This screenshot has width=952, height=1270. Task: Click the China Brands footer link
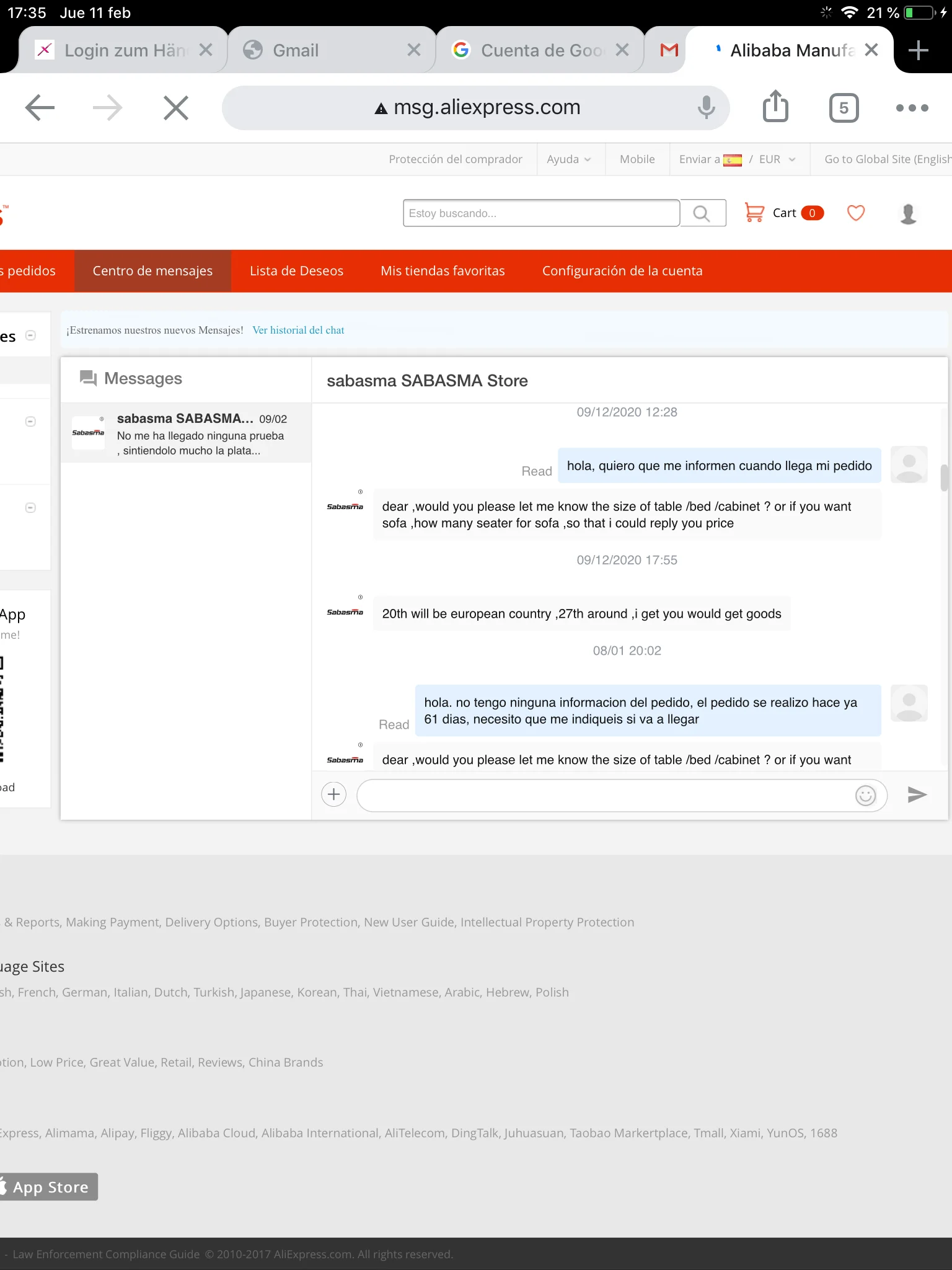[286, 1062]
